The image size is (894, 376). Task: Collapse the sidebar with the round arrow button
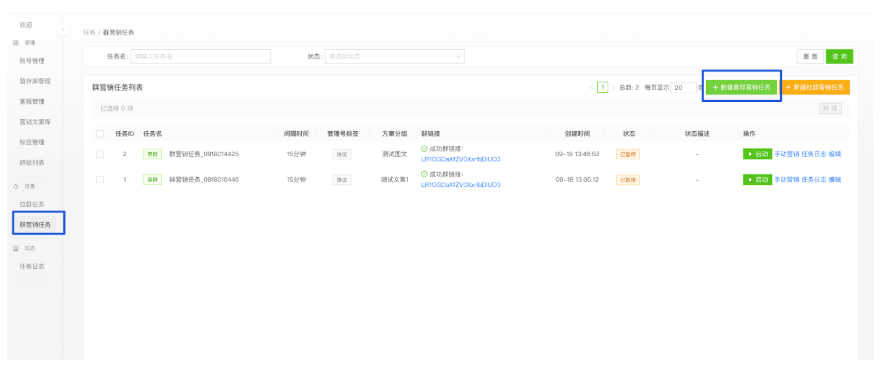pyautogui.click(x=63, y=29)
